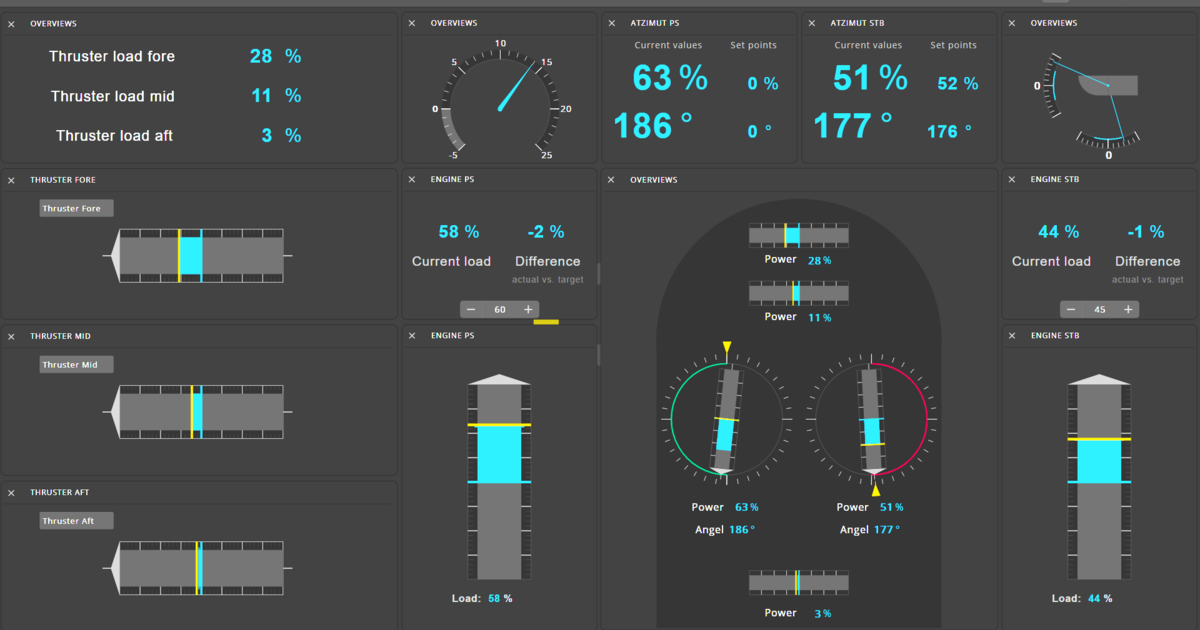Viewport: 1200px width, 630px height.
Task: Click the yellow setpoint arrow above PS dial
Action: coord(727,345)
